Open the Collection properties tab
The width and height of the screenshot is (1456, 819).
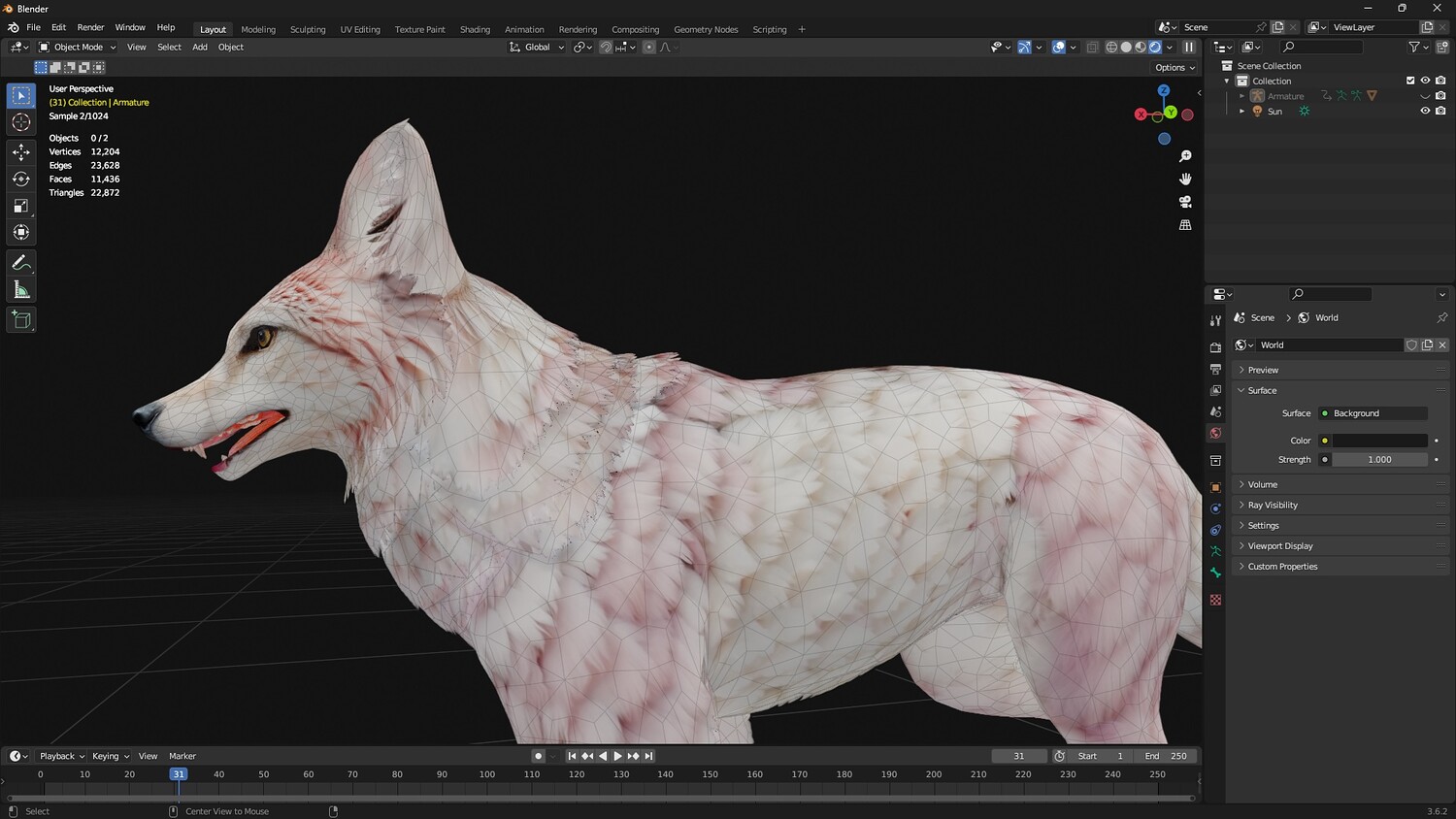click(1215, 460)
